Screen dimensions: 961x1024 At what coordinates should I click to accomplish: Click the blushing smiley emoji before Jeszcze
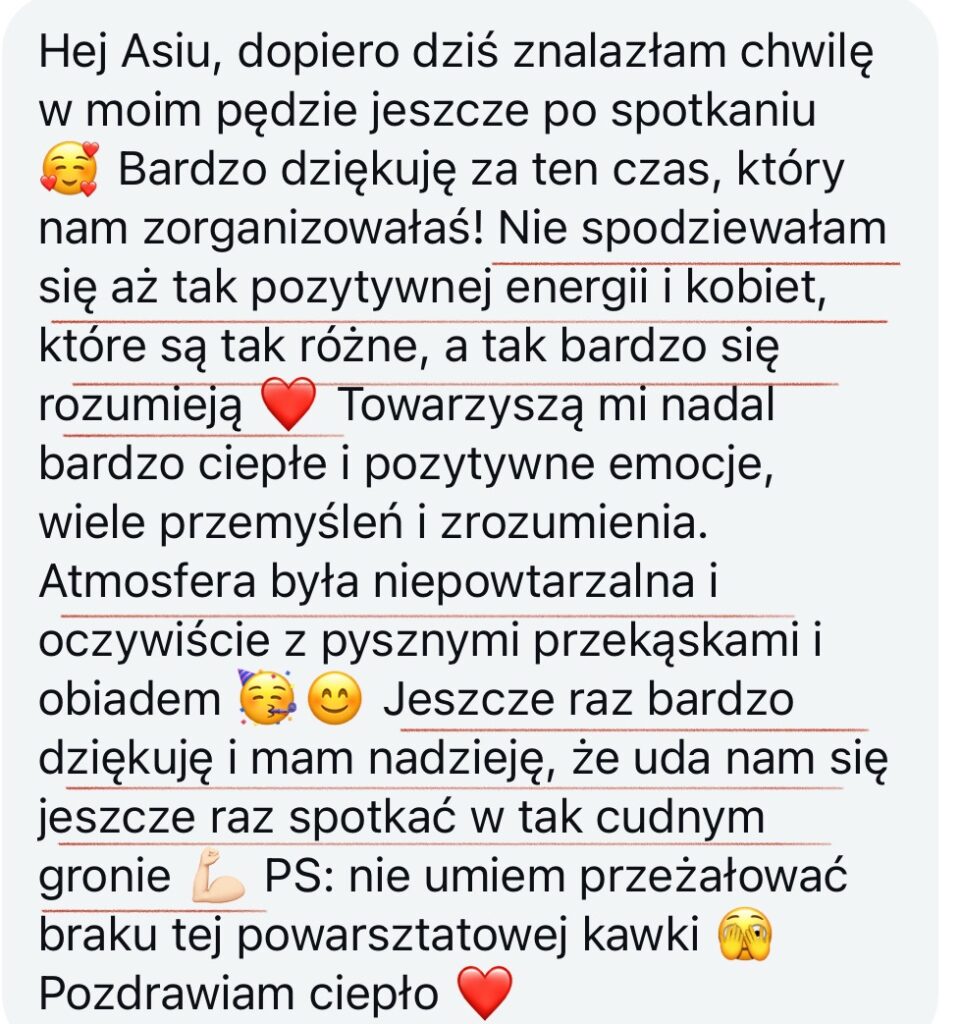(x=334, y=699)
